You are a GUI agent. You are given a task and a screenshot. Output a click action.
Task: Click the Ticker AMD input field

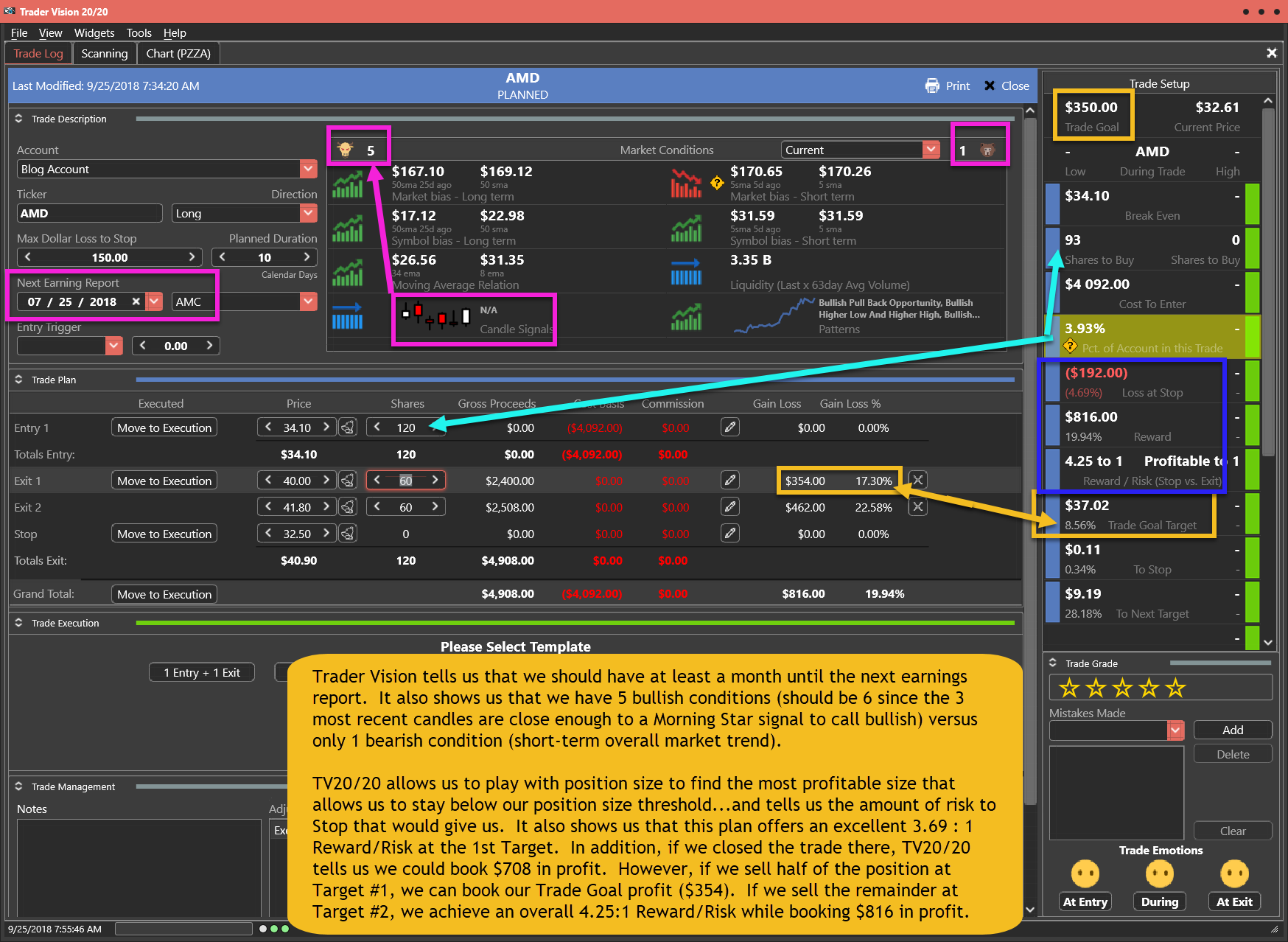(x=90, y=213)
